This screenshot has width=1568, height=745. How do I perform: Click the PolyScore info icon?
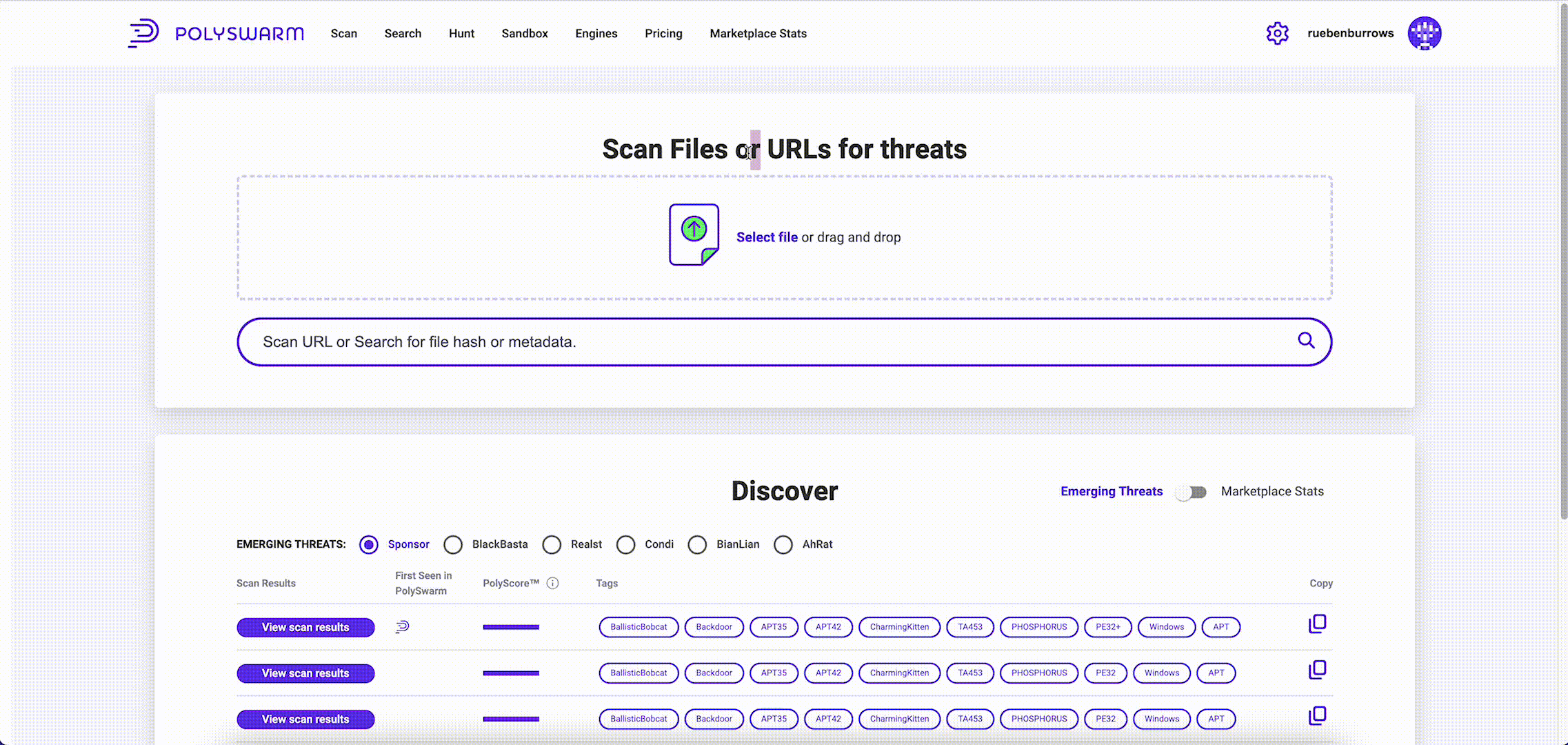pyautogui.click(x=552, y=584)
